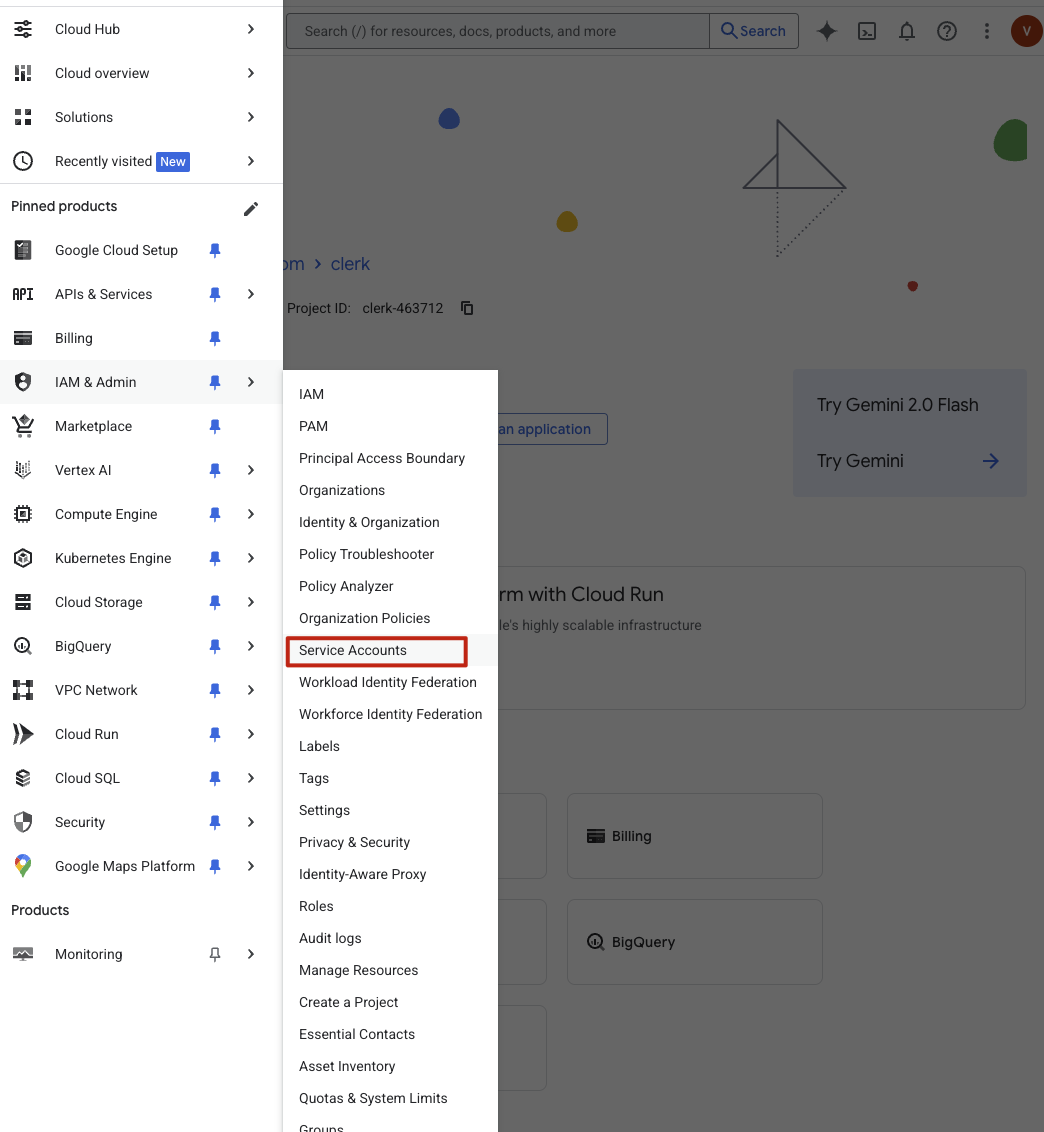The height and width of the screenshot is (1132, 1044).
Task: Expand Cloud SQL submenu arrow
Action: 251,778
